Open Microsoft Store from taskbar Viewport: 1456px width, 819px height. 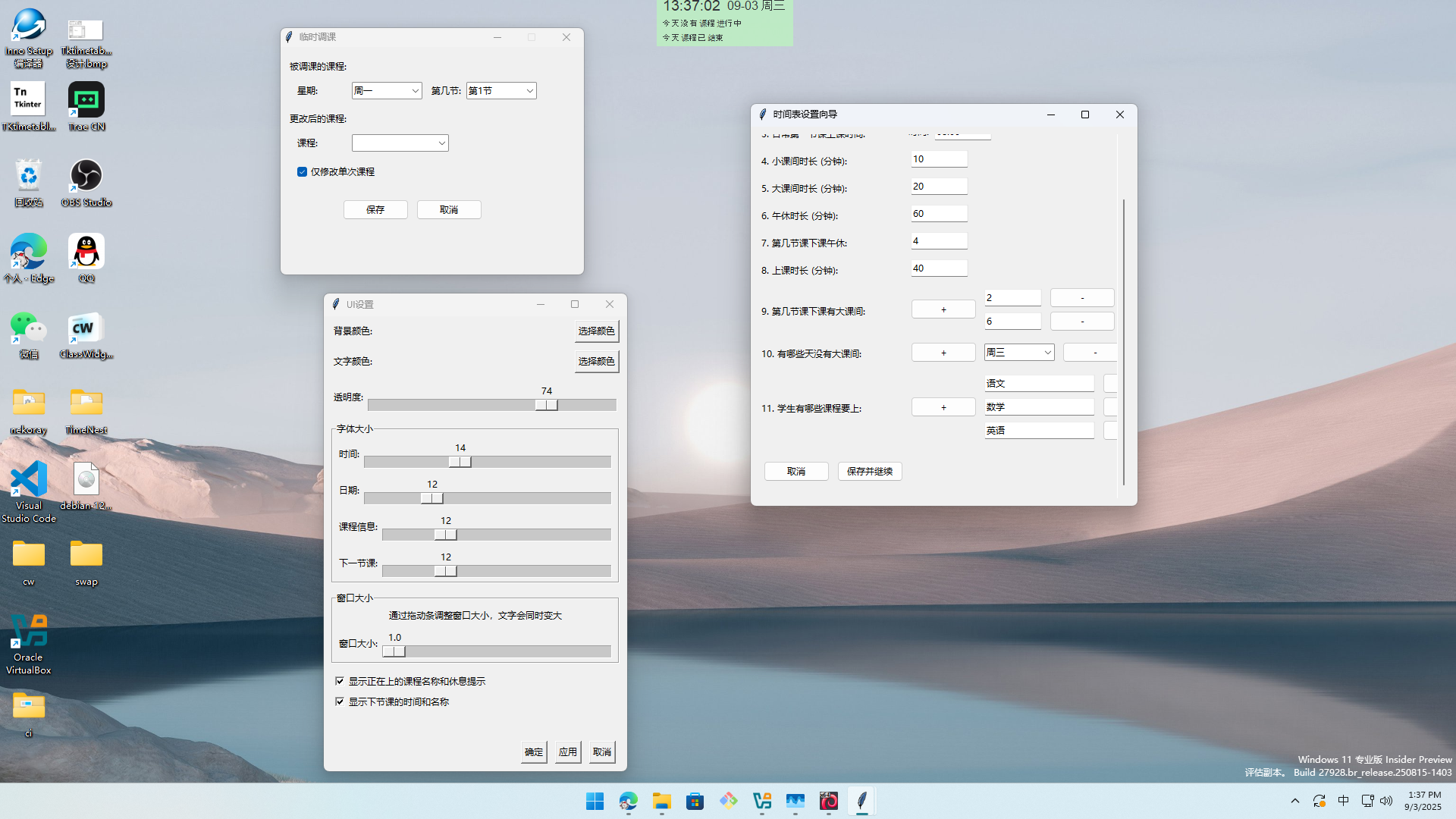(695, 801)
